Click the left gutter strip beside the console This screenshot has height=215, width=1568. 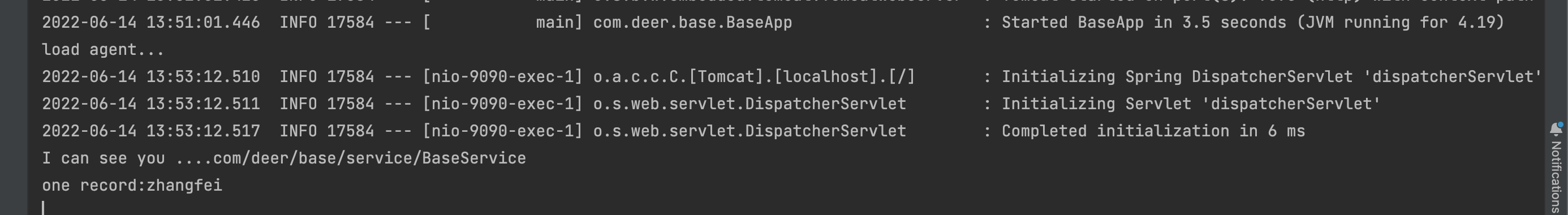coord(14,107)
